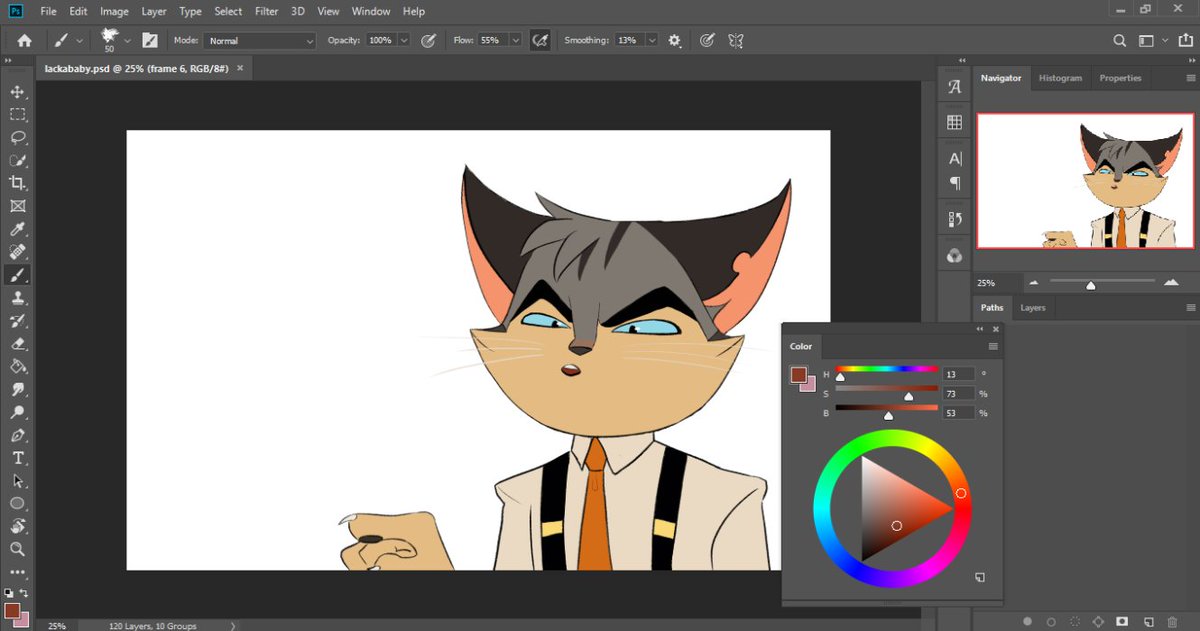Image resolution: width=1200 pixels, height=631 pixels.
Task: Click the Saturation slider in Color panel
Action: click(x=887, y=392)
